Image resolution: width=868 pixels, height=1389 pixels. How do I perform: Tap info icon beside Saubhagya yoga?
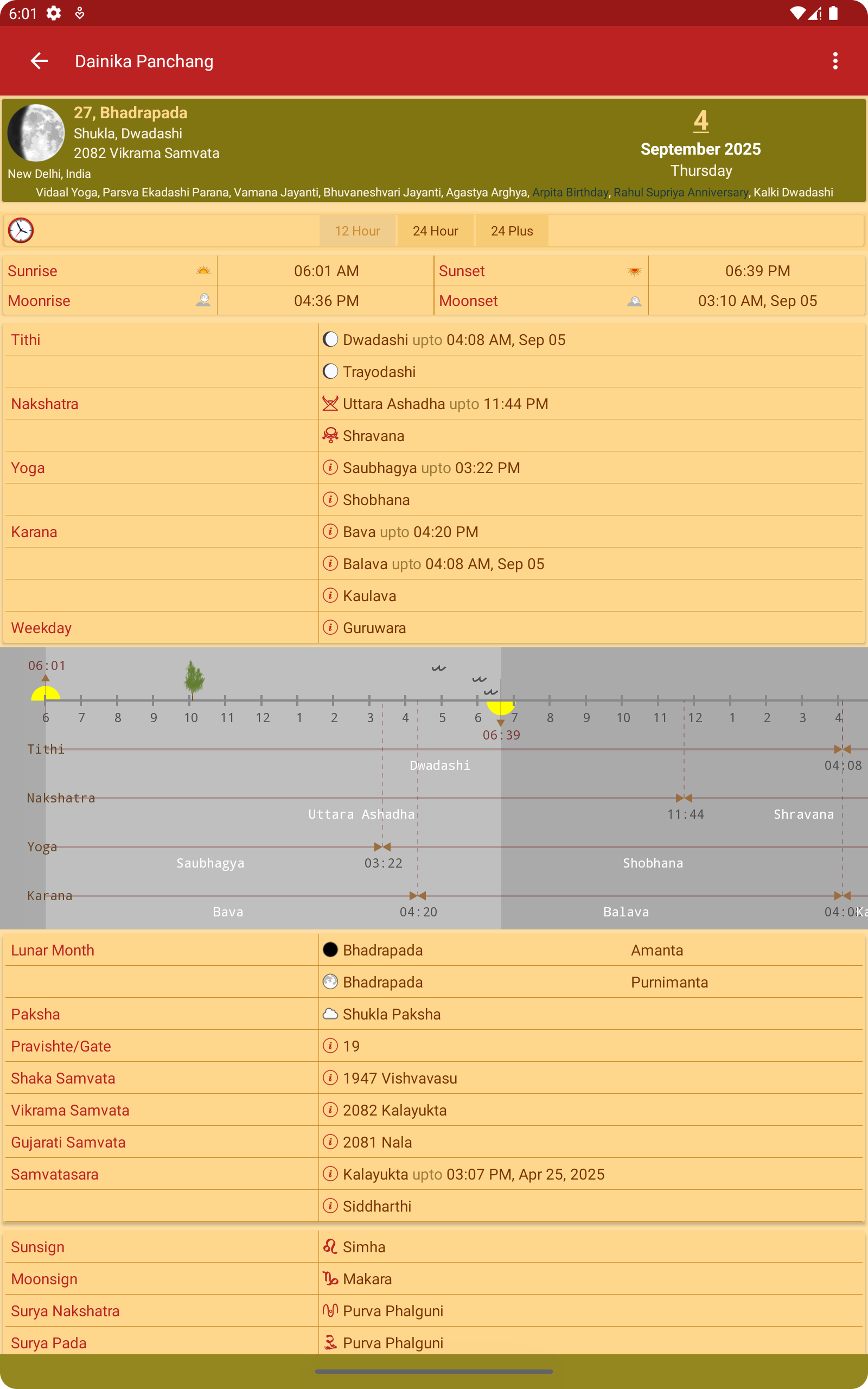[330, 467]
